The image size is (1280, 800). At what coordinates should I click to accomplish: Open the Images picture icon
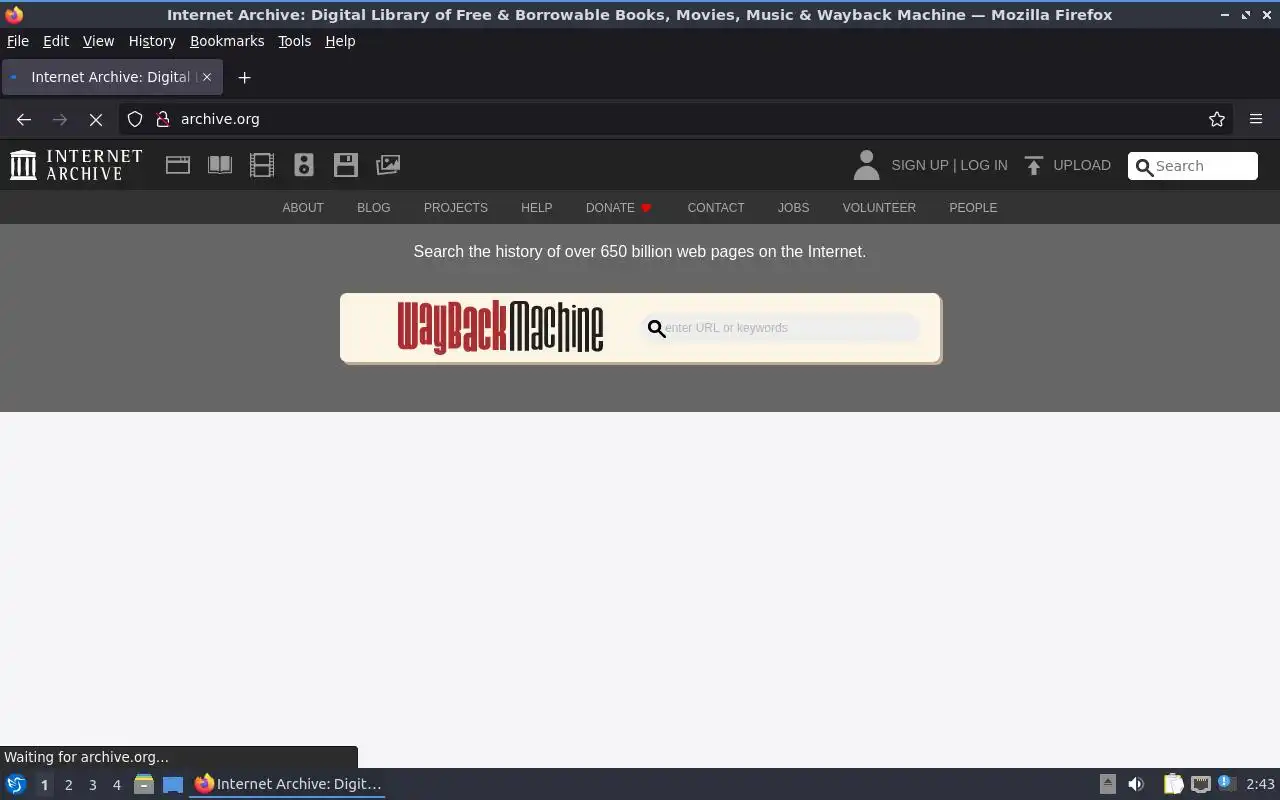(x=388, y=165)
